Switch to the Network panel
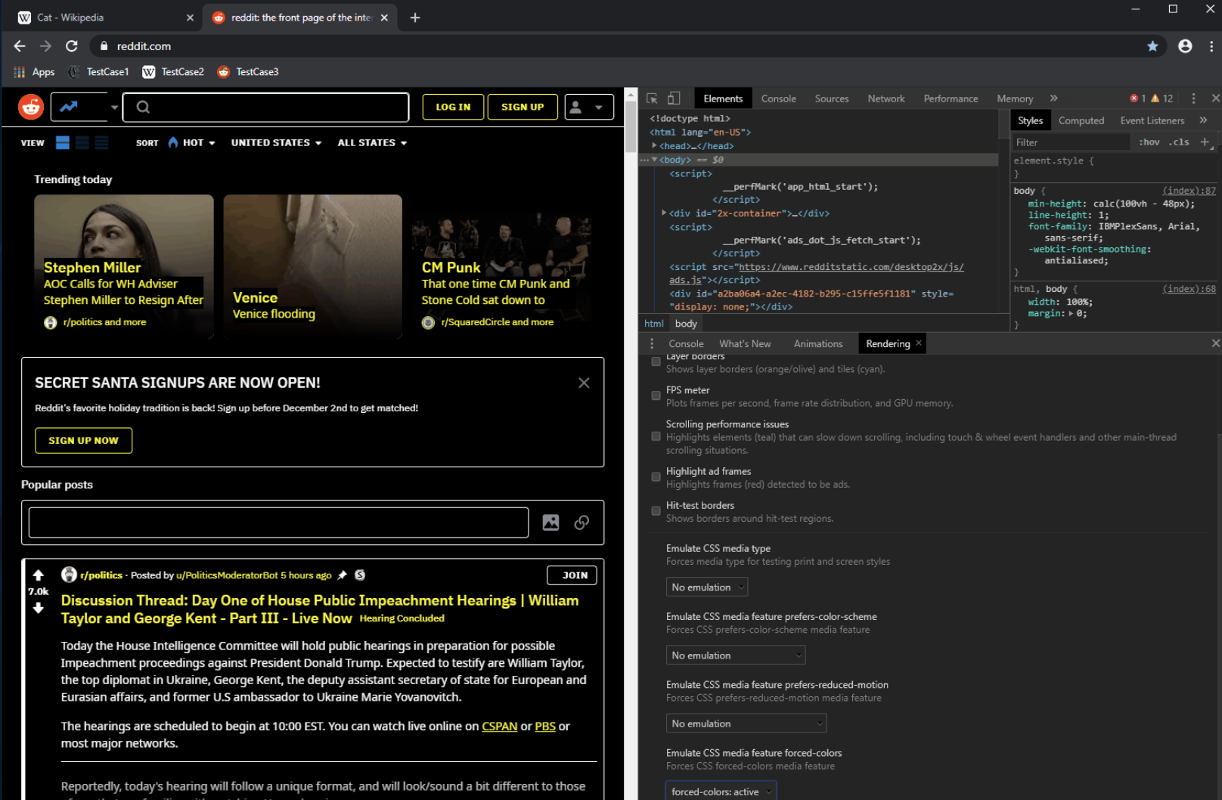Screen dimensions: 1222x800 [x=886, y=99]
